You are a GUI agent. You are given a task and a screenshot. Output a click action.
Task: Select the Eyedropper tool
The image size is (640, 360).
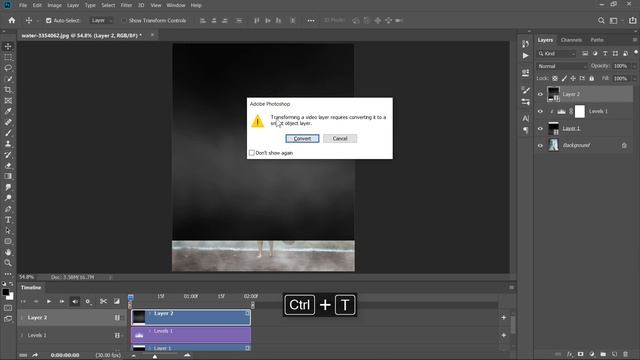click(x=8, y=111)
